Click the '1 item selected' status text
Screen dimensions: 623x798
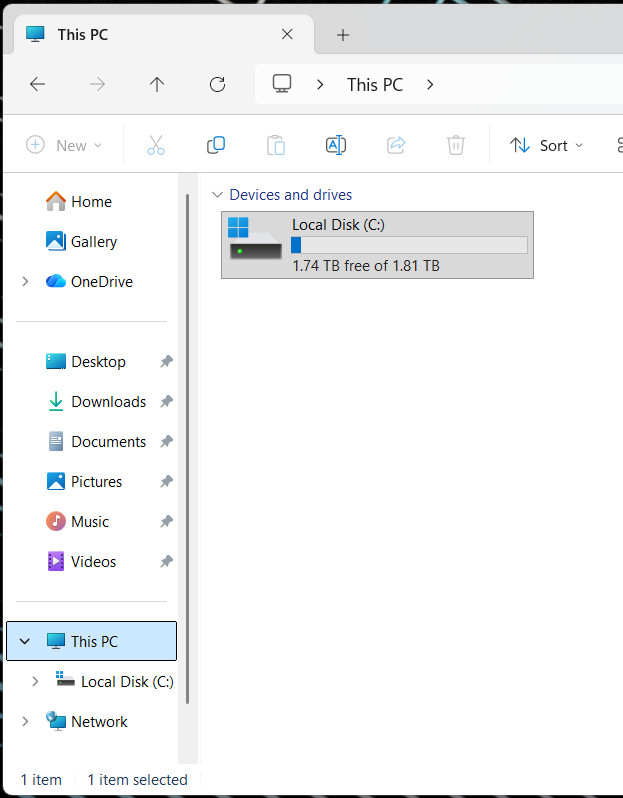pos(137,780)
